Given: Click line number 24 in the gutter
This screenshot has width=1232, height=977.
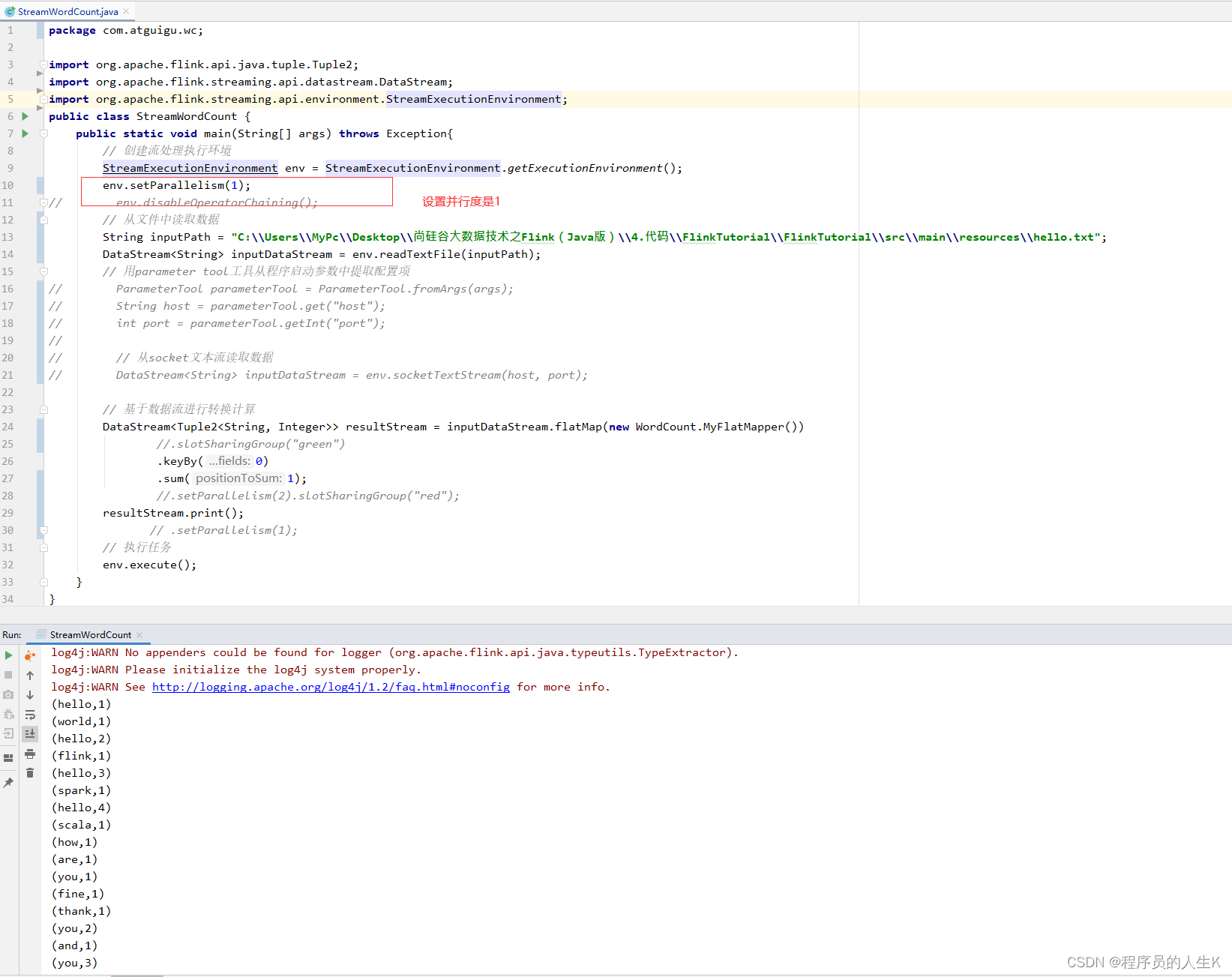Looking at the screenshot, I should tap(7, 427).
